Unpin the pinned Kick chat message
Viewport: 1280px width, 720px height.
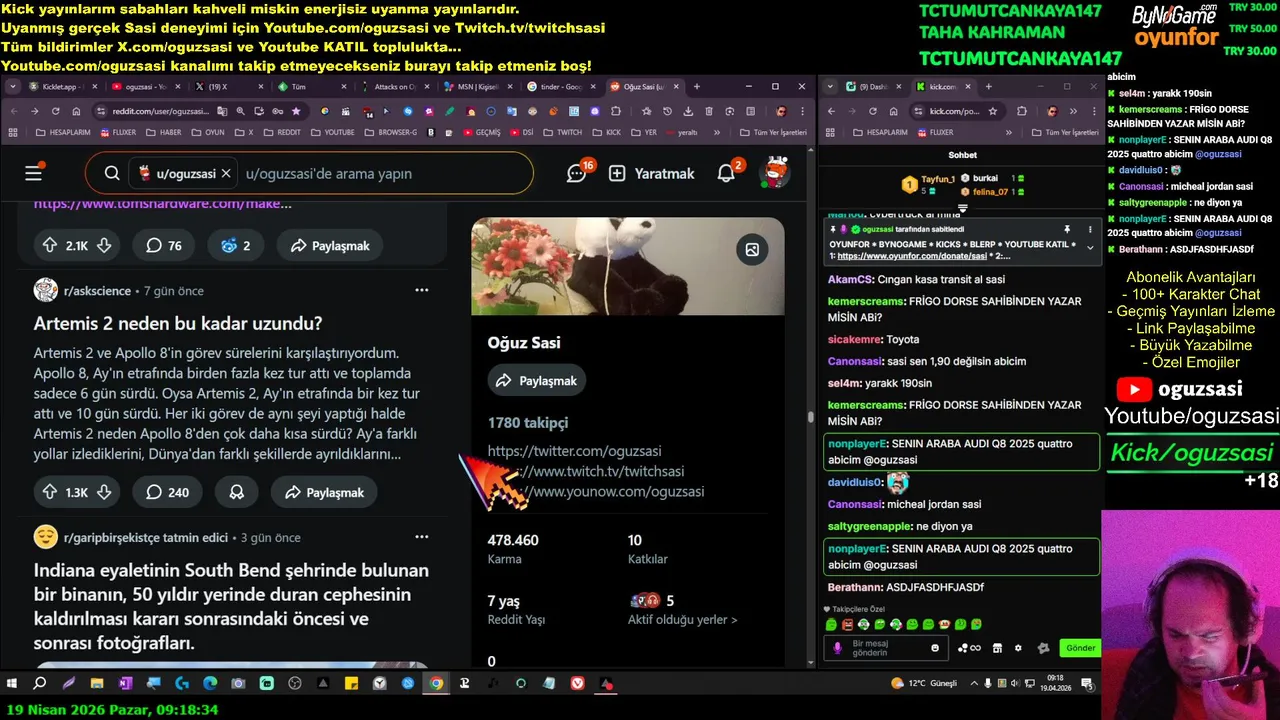(1067, 229)
